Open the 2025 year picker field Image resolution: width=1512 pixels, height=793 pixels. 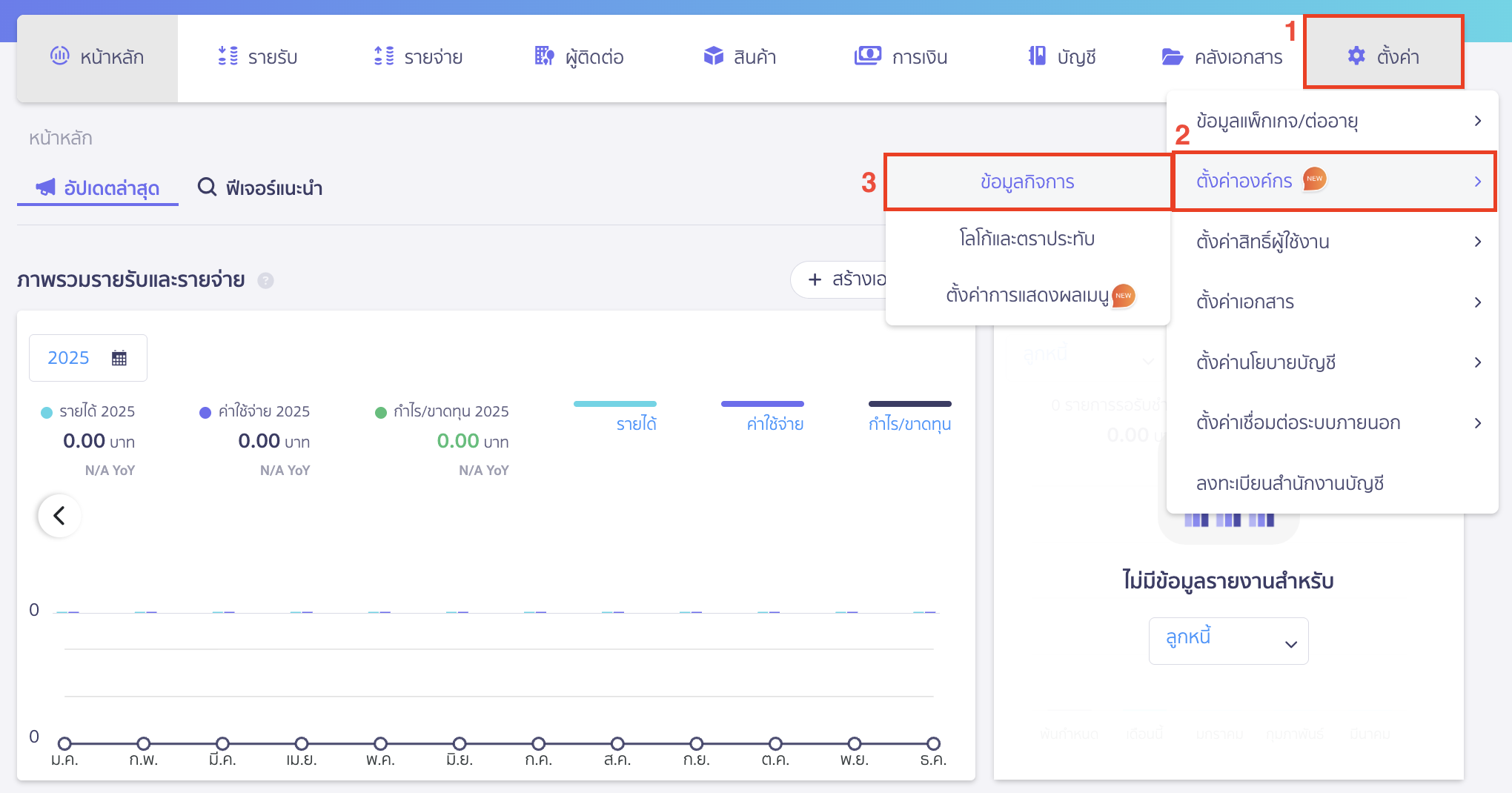pyautogui.click(x=87, y=358)
